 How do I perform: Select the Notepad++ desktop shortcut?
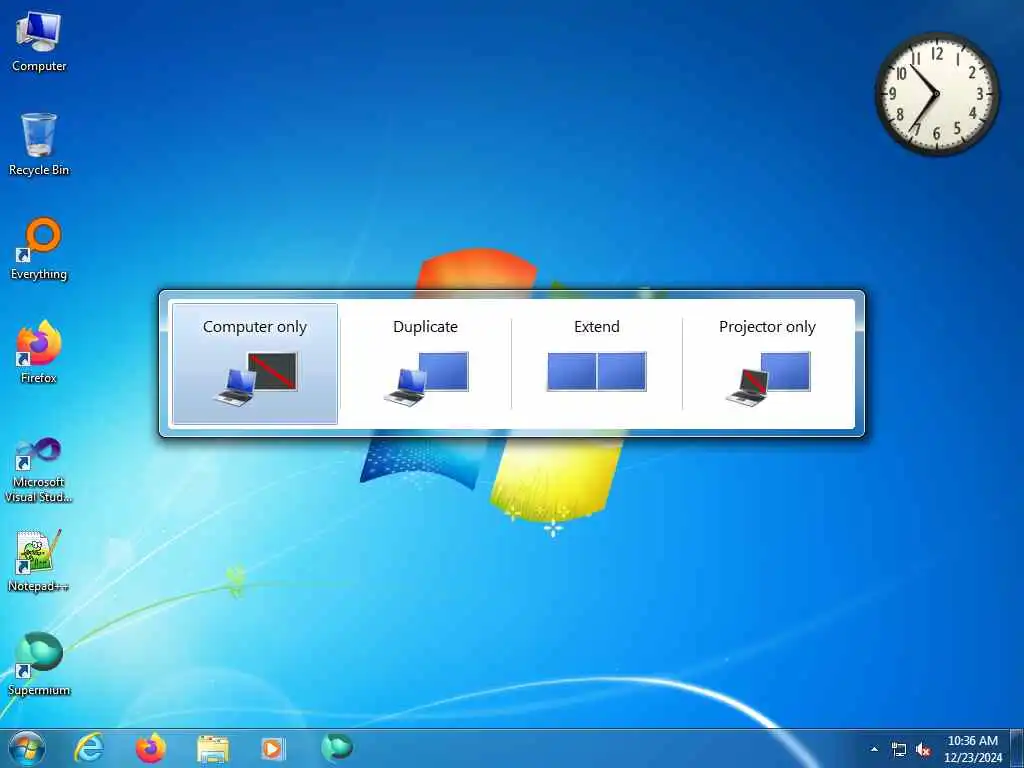[x=39, y=561]
